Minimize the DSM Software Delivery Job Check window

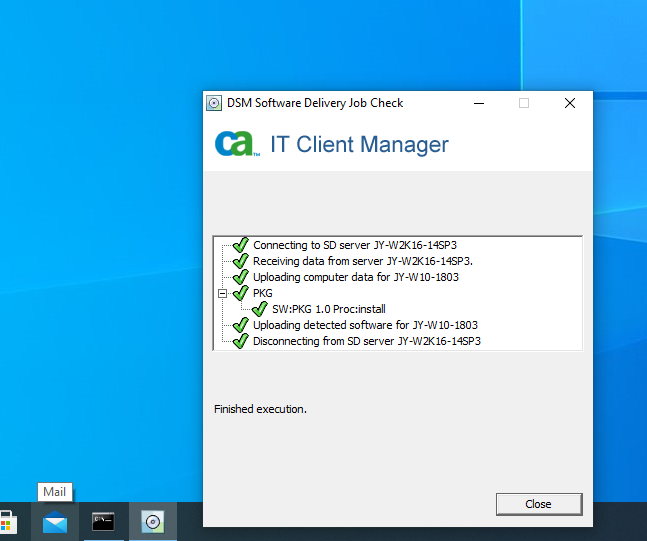point(479,103)
